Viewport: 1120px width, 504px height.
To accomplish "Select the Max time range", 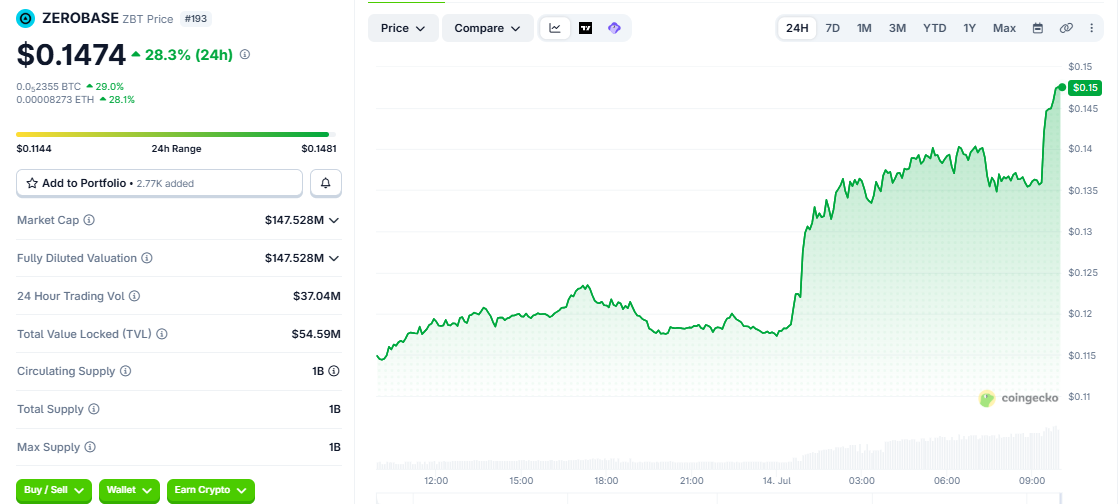I will (x=1004, y=28).
